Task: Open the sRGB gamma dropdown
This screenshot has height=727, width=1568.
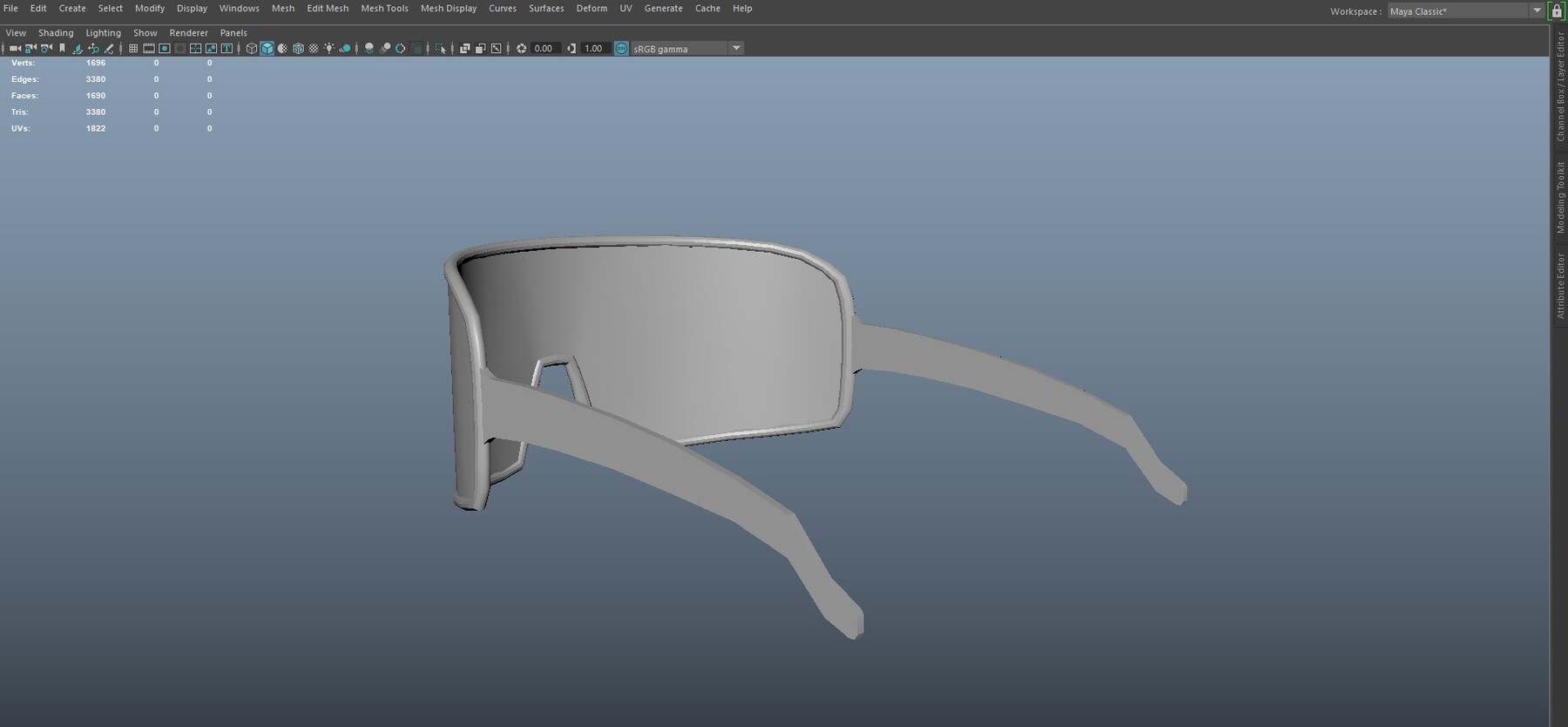Action: coord(687,48)
